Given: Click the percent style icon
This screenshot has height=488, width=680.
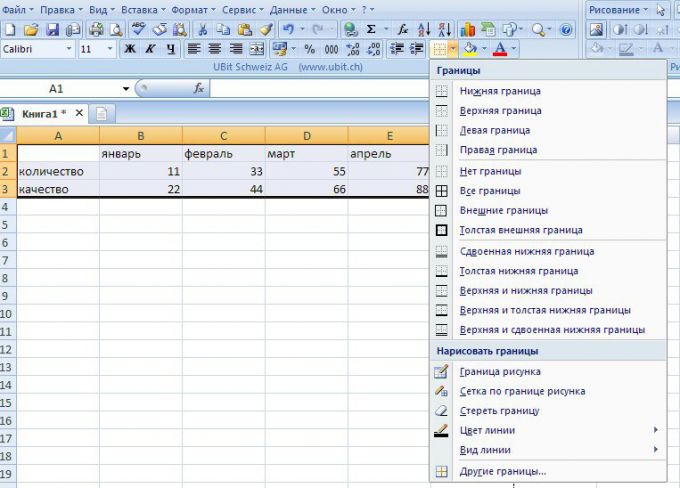Looking at the screenshot, I should tap(308, 49).
